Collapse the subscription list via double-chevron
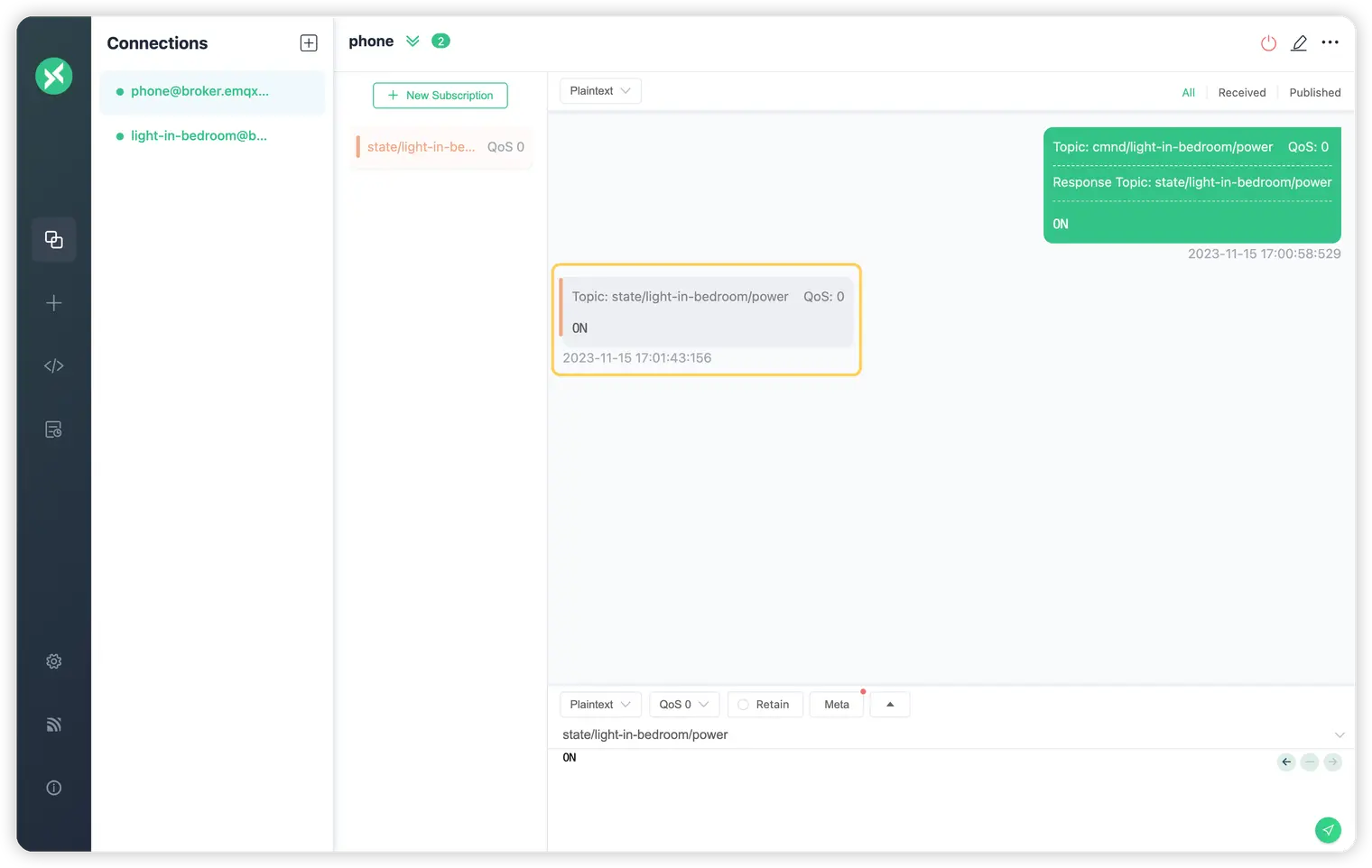 pos(413,42)
